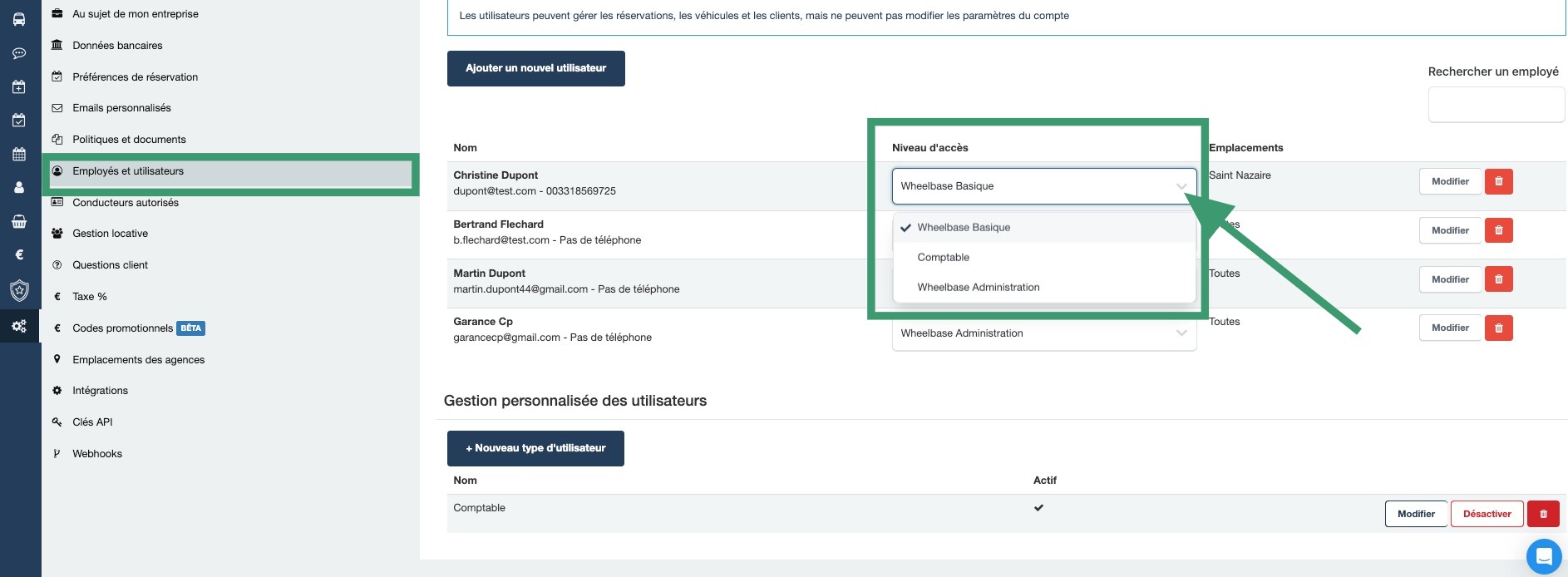Click the shopping basket icon
The width and height of the screenshot is (1568, 577).
pos(19,221)
